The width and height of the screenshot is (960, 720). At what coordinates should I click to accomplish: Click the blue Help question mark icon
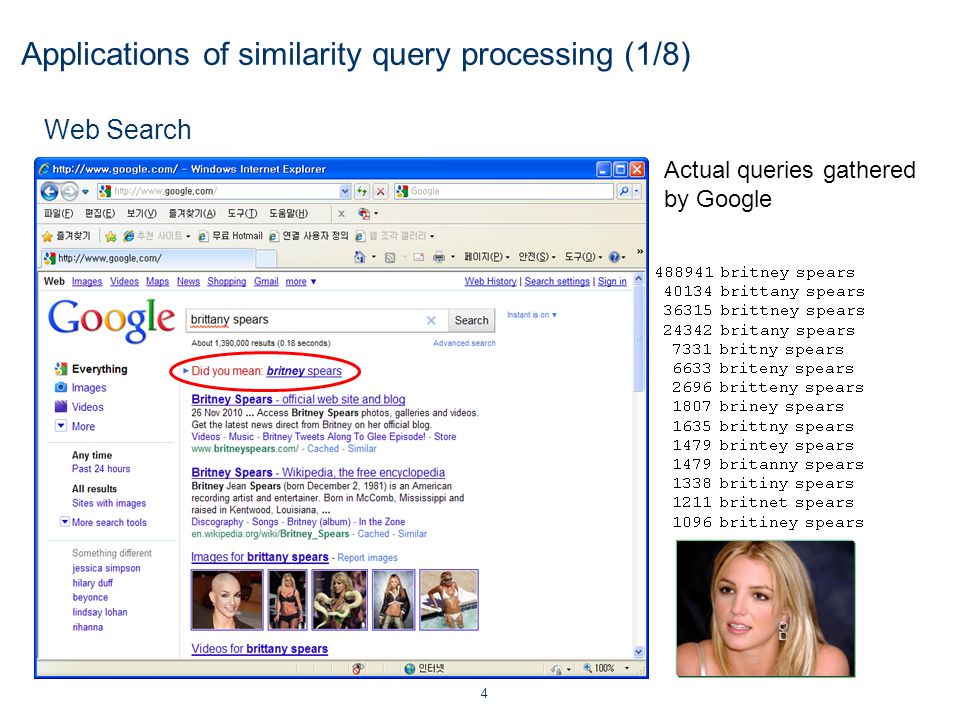pos(614,257)
